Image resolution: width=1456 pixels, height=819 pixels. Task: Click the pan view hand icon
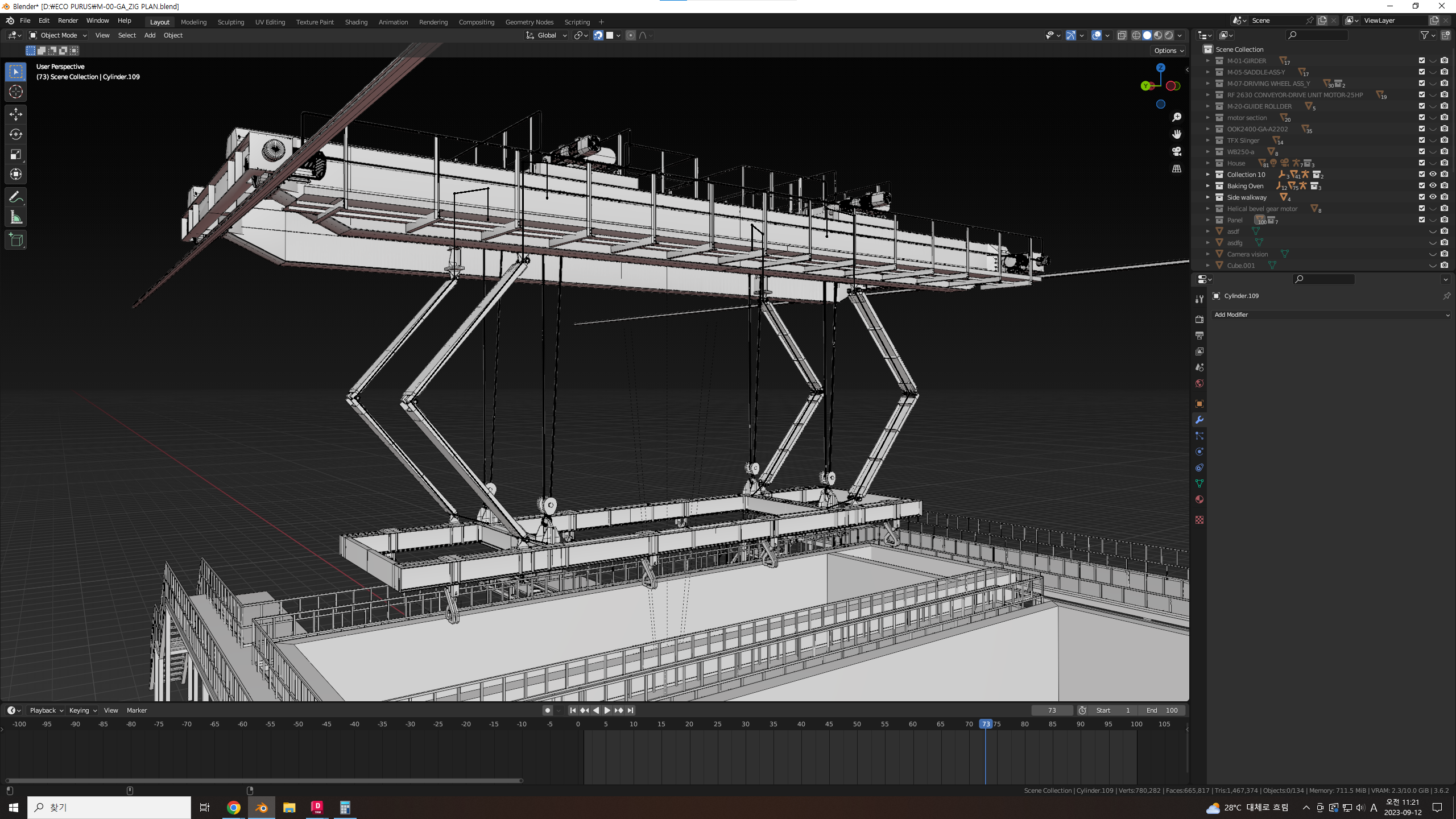point(1177,134)
